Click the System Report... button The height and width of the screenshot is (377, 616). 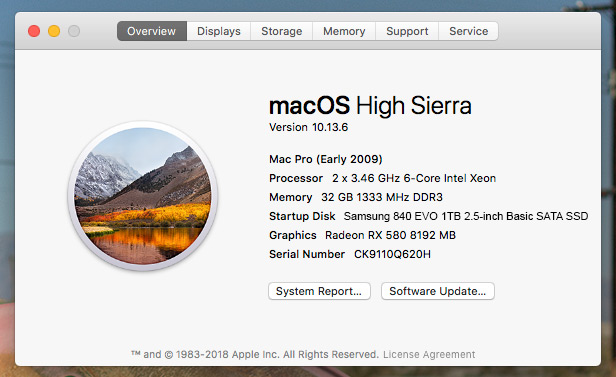319,291
